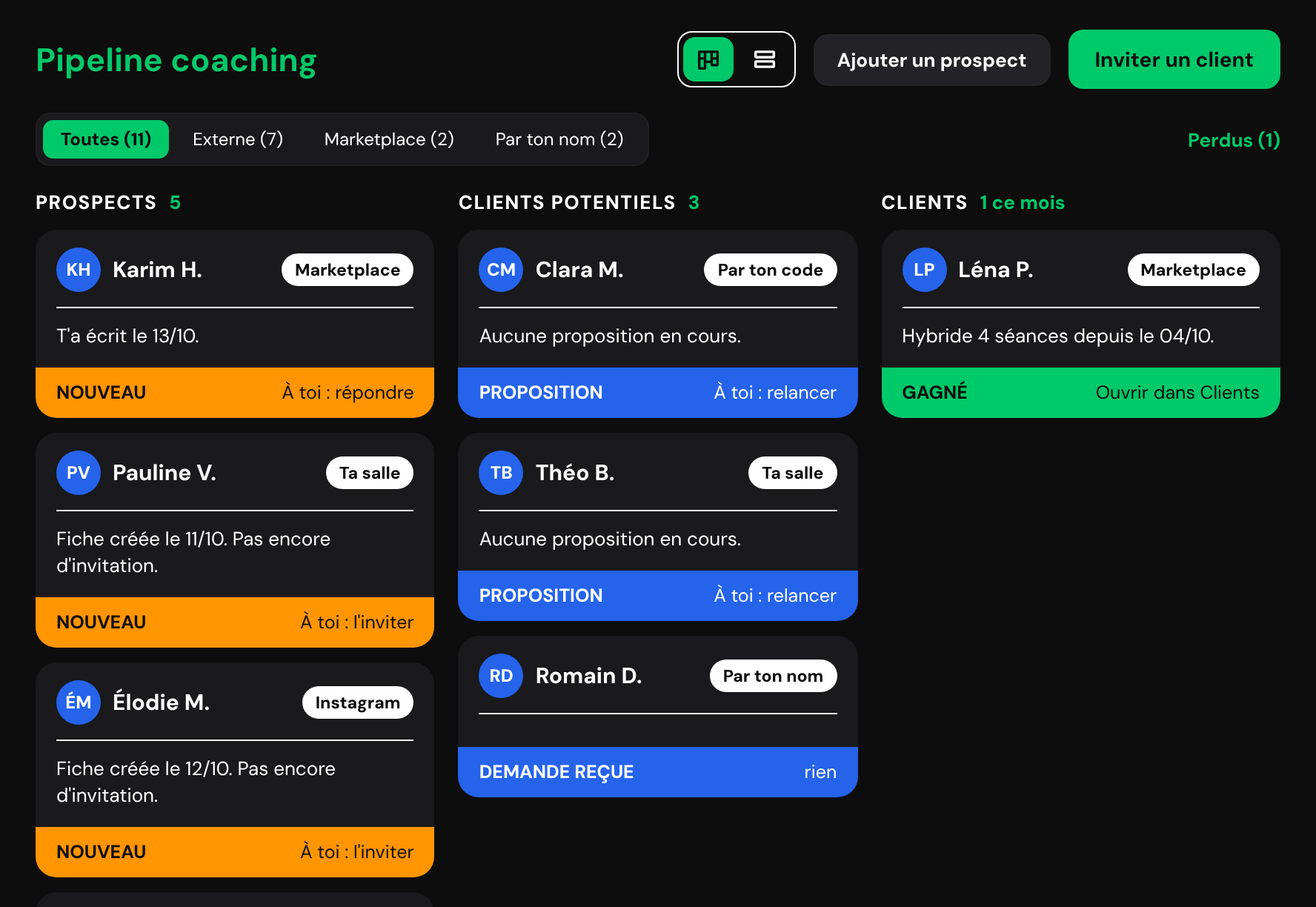
Task: Click Clara M.'s CM avatar
Action: [x=501, y=270]
